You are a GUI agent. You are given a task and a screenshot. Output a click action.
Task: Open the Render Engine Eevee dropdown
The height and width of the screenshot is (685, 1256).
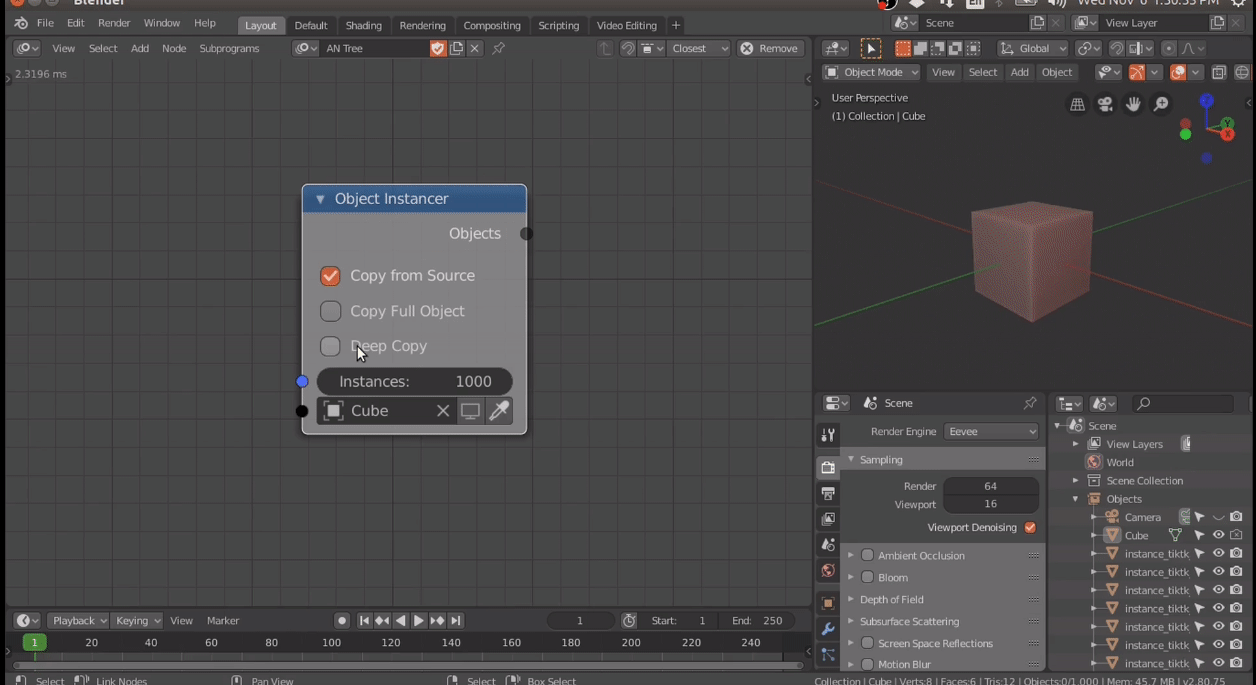pos(991,431)
